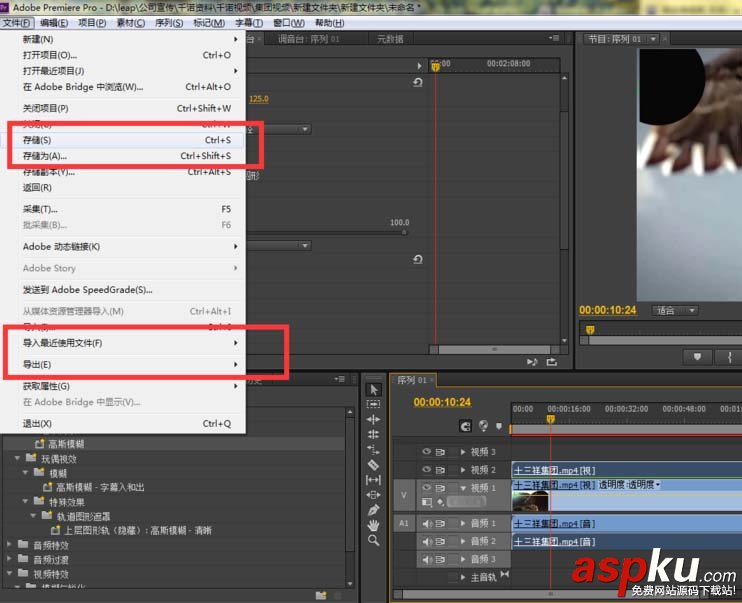Click the 125.0 value in effect controls

point(258,99)
